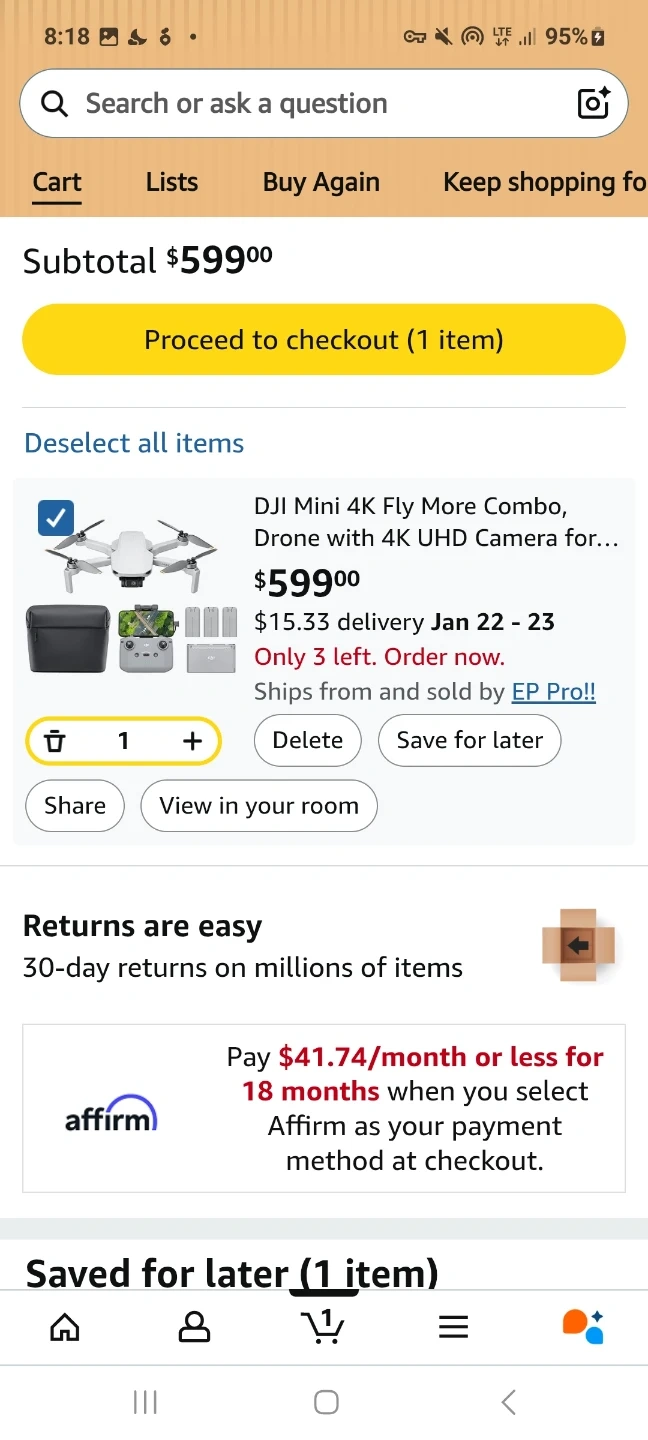The height and width of the screenshot is (1440, 648).
Task: Tap the Delete button
Action: click(307, 740)
